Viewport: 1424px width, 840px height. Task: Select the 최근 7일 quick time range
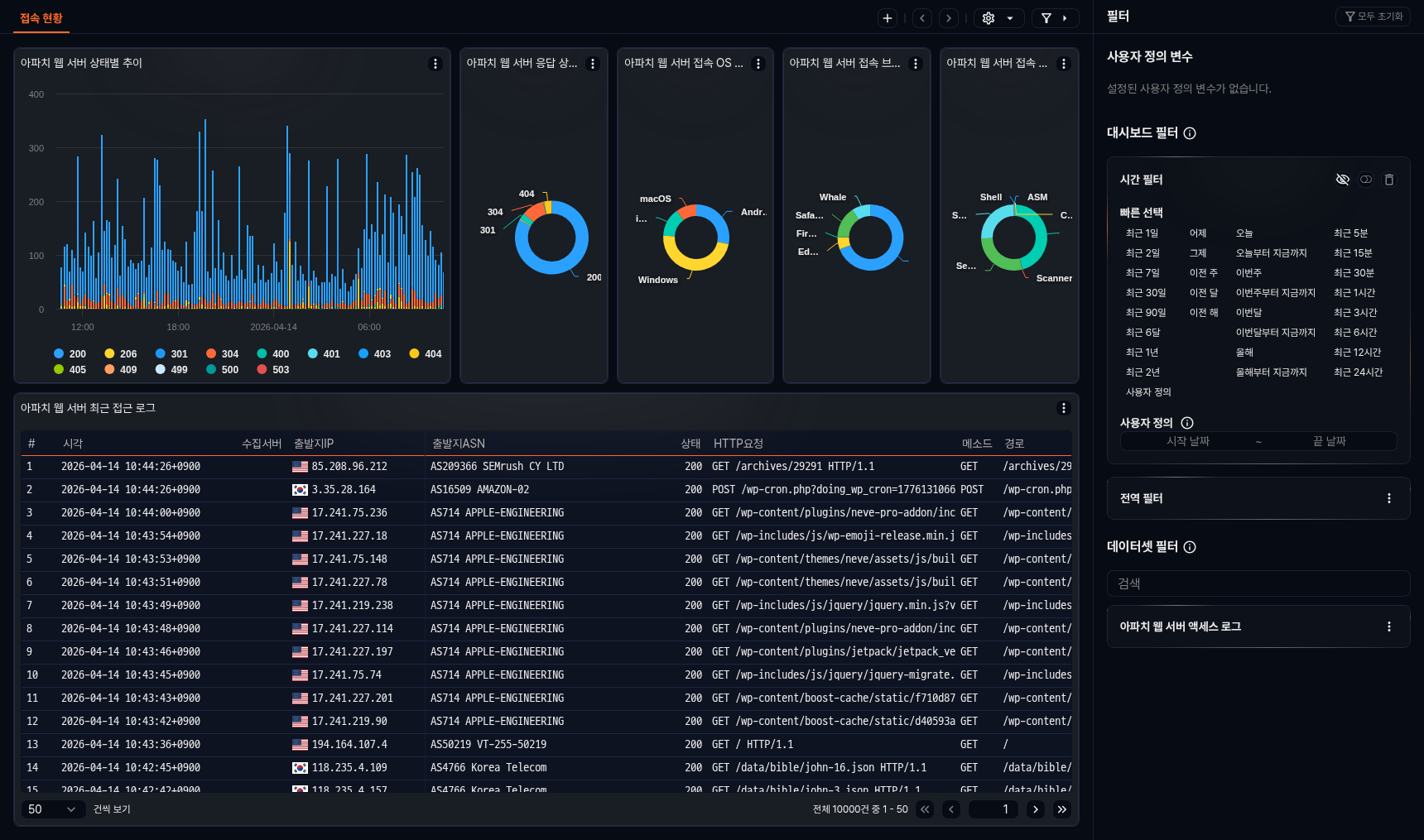1143,273
